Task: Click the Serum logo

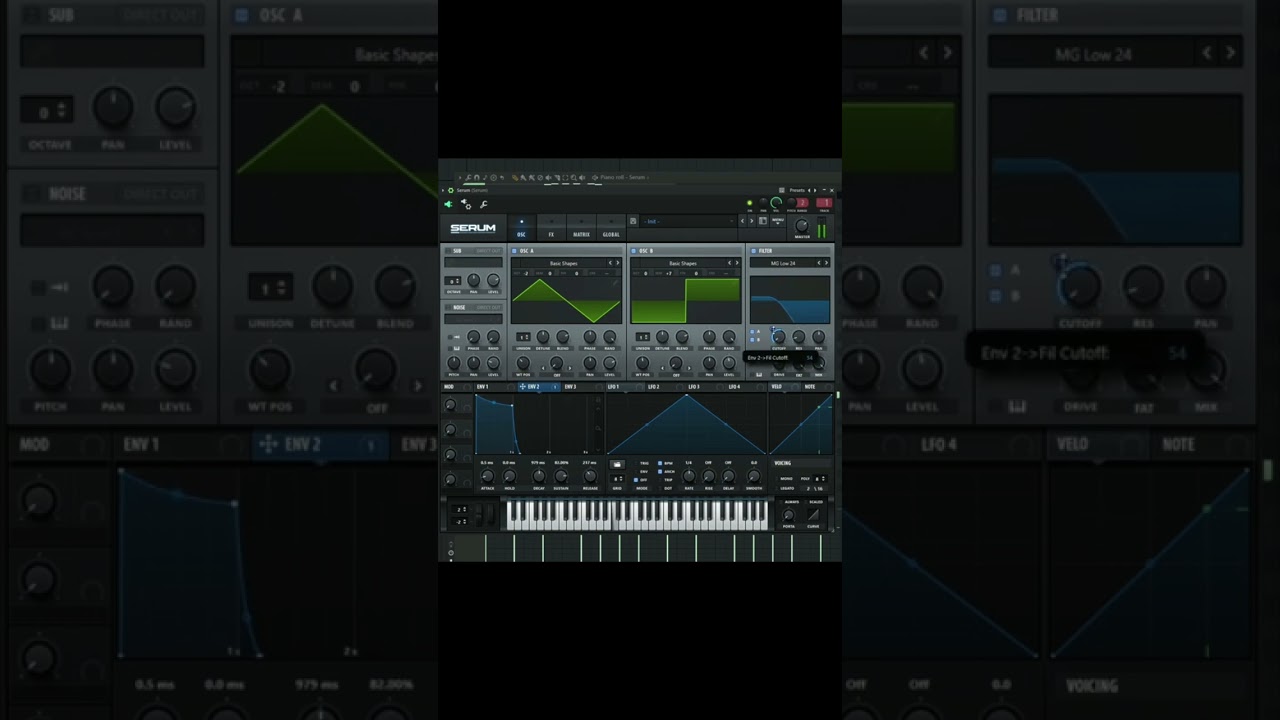Action: point(473,228)
